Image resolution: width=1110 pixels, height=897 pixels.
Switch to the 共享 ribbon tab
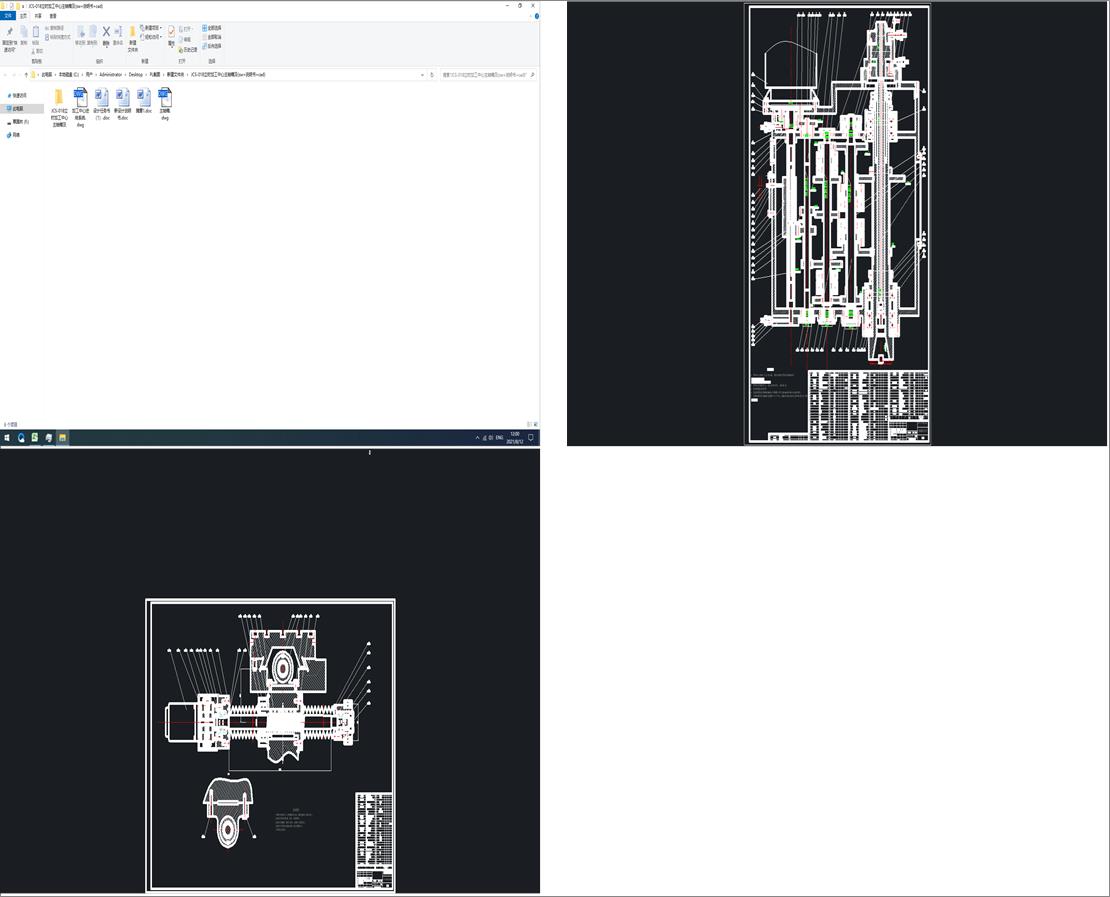38,14
